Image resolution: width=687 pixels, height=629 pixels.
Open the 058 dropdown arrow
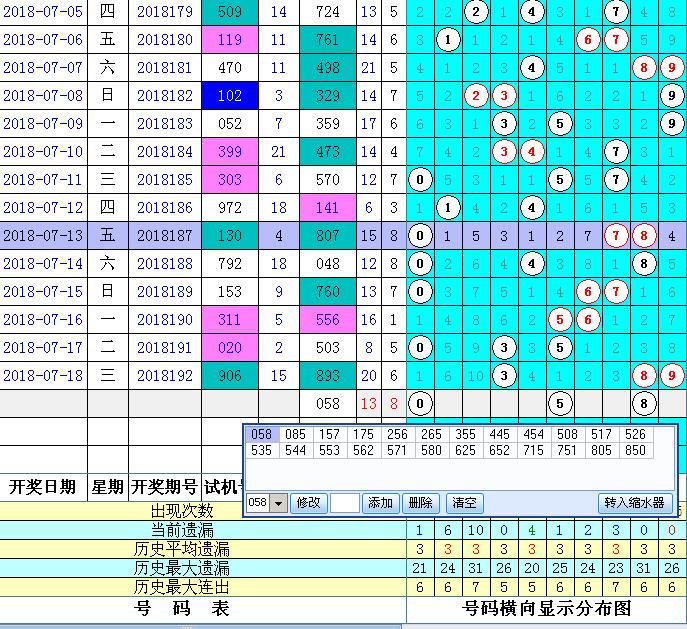[278, 503]
